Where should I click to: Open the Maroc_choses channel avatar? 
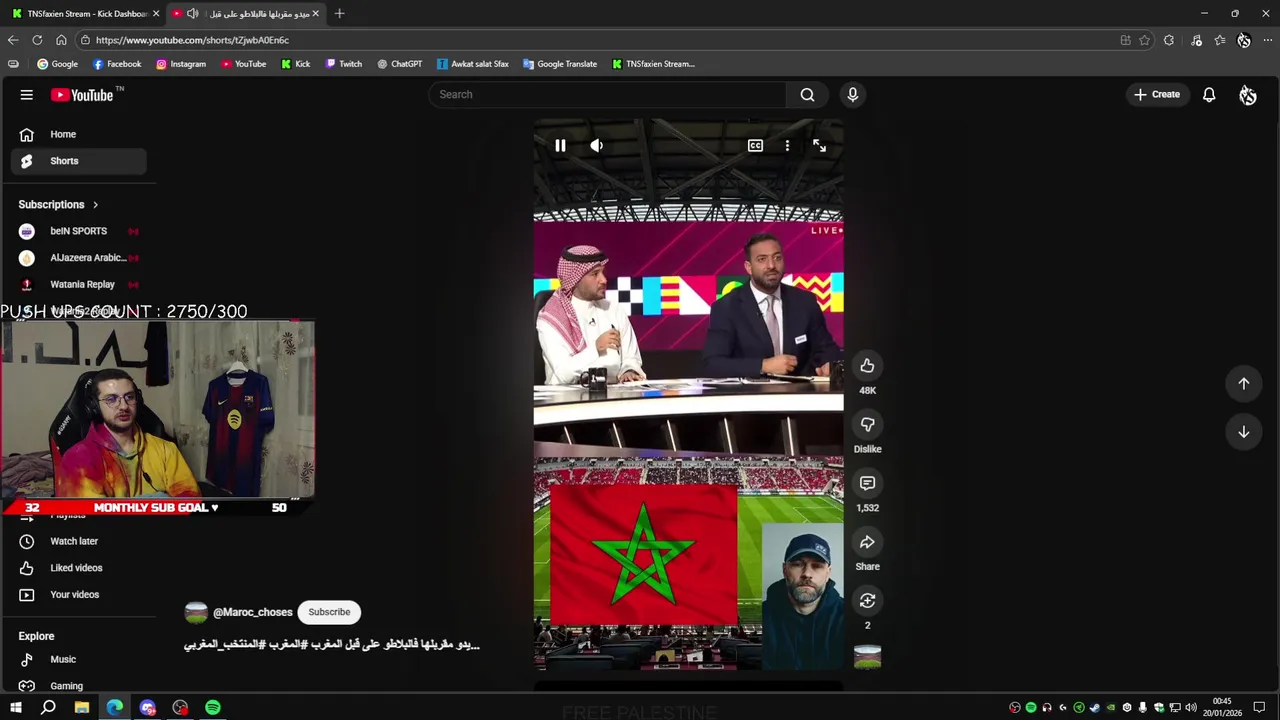point(196,612)
